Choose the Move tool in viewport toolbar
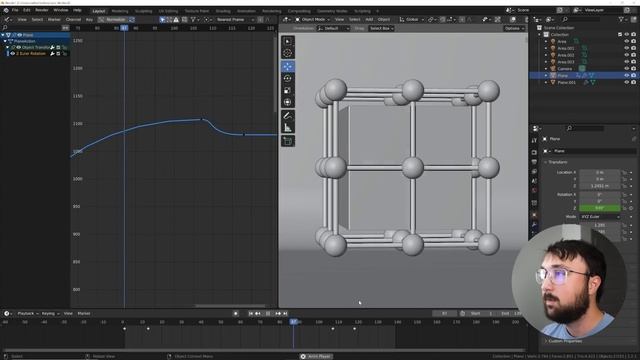The width and height of the screenshot is (640, 360). [288, 67]
